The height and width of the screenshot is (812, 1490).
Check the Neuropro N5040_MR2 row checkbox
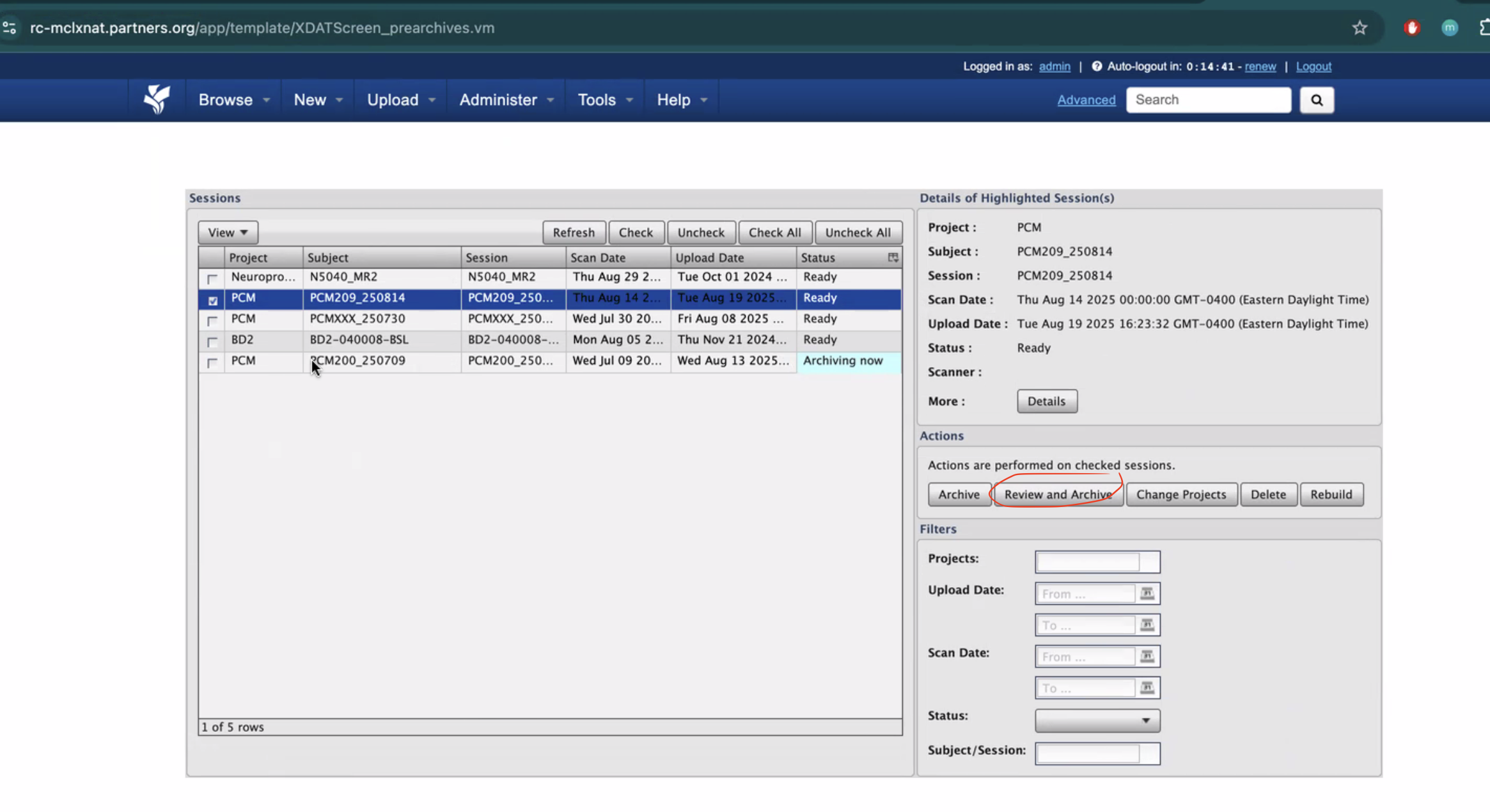click(212, 278)
